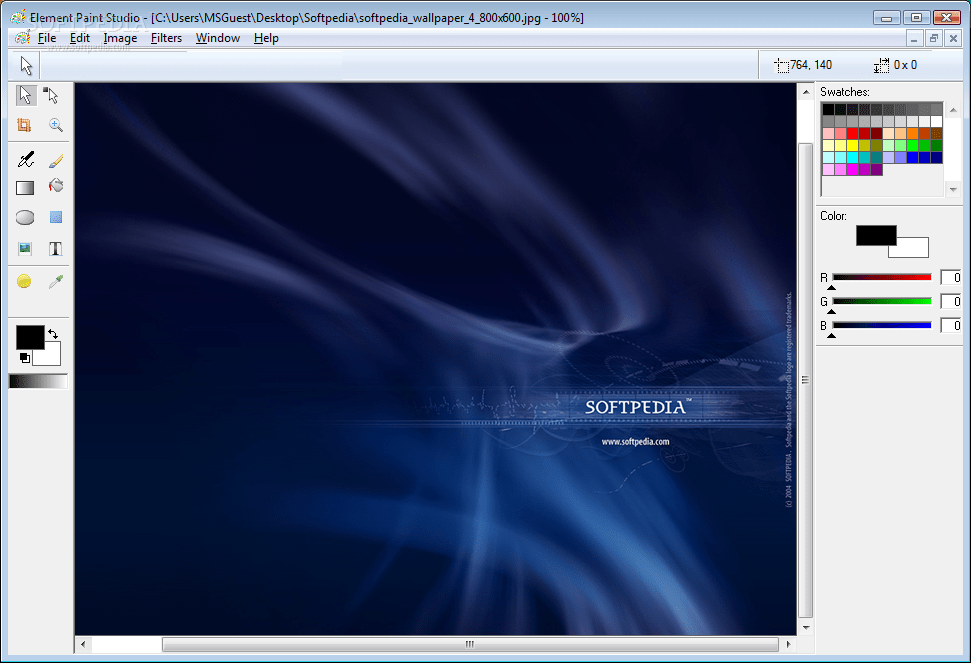The width and height of the screenshot is (971, 663).
Task: Click the G value input field
Action: coord(951,301)
